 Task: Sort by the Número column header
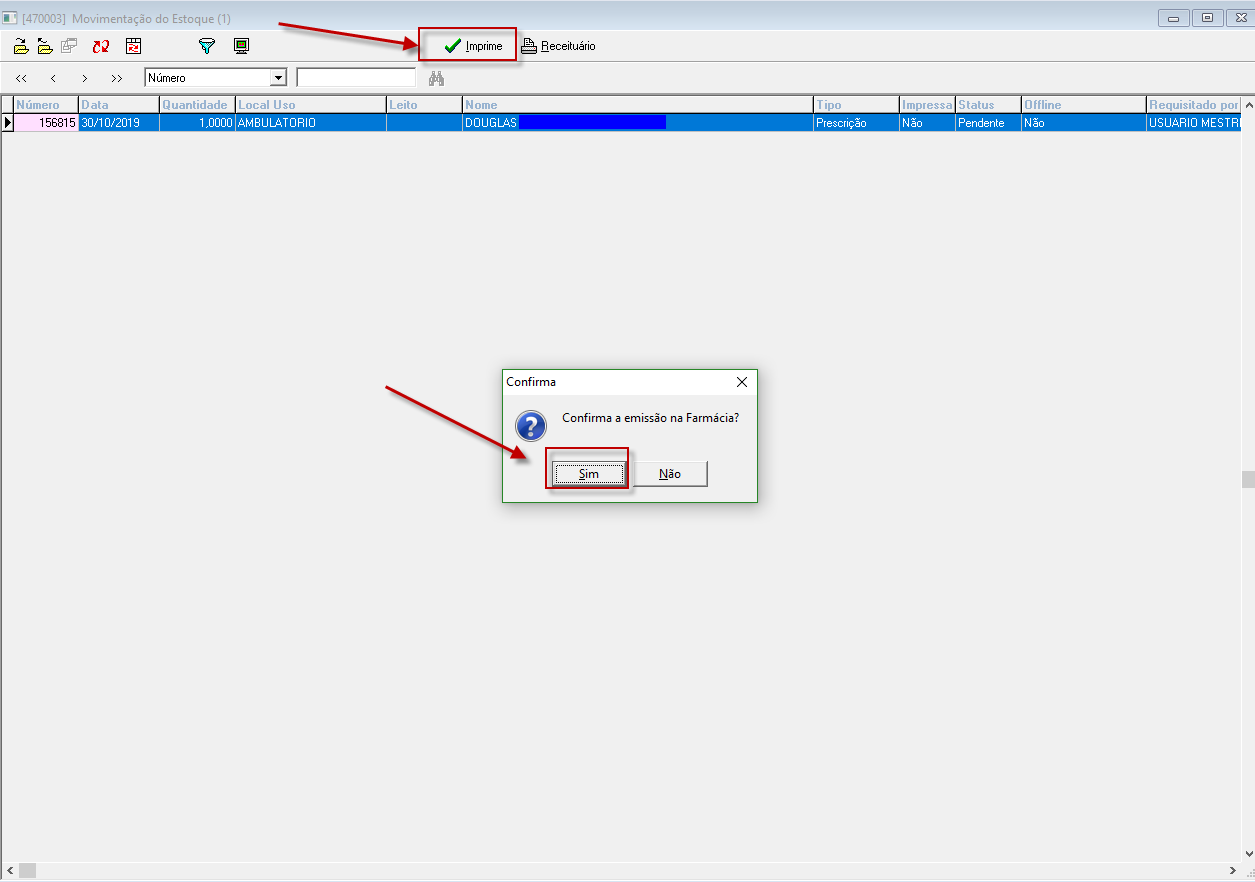46,105
